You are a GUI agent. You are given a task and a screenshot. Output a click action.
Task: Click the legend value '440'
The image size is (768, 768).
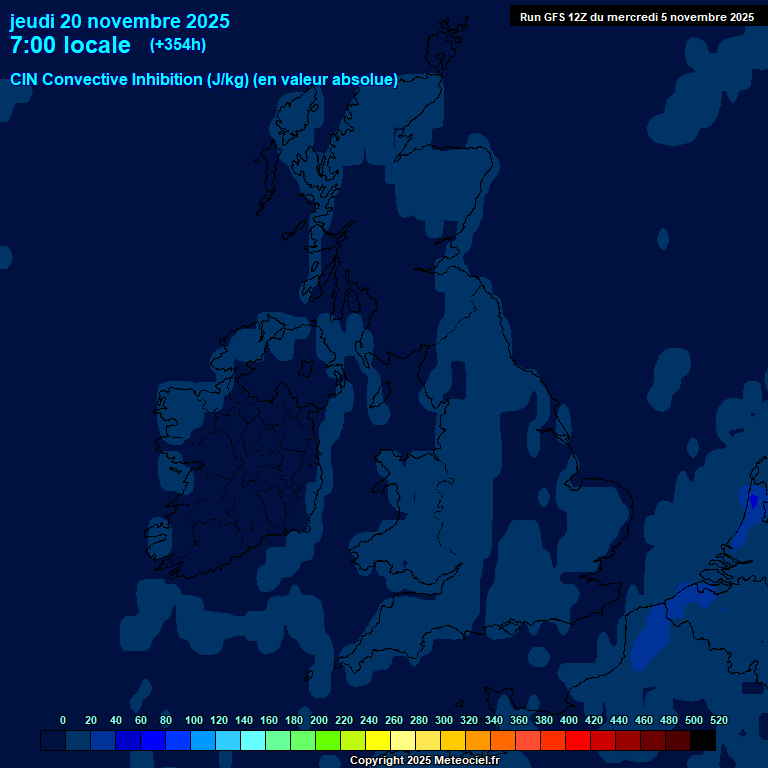(619, 720)
